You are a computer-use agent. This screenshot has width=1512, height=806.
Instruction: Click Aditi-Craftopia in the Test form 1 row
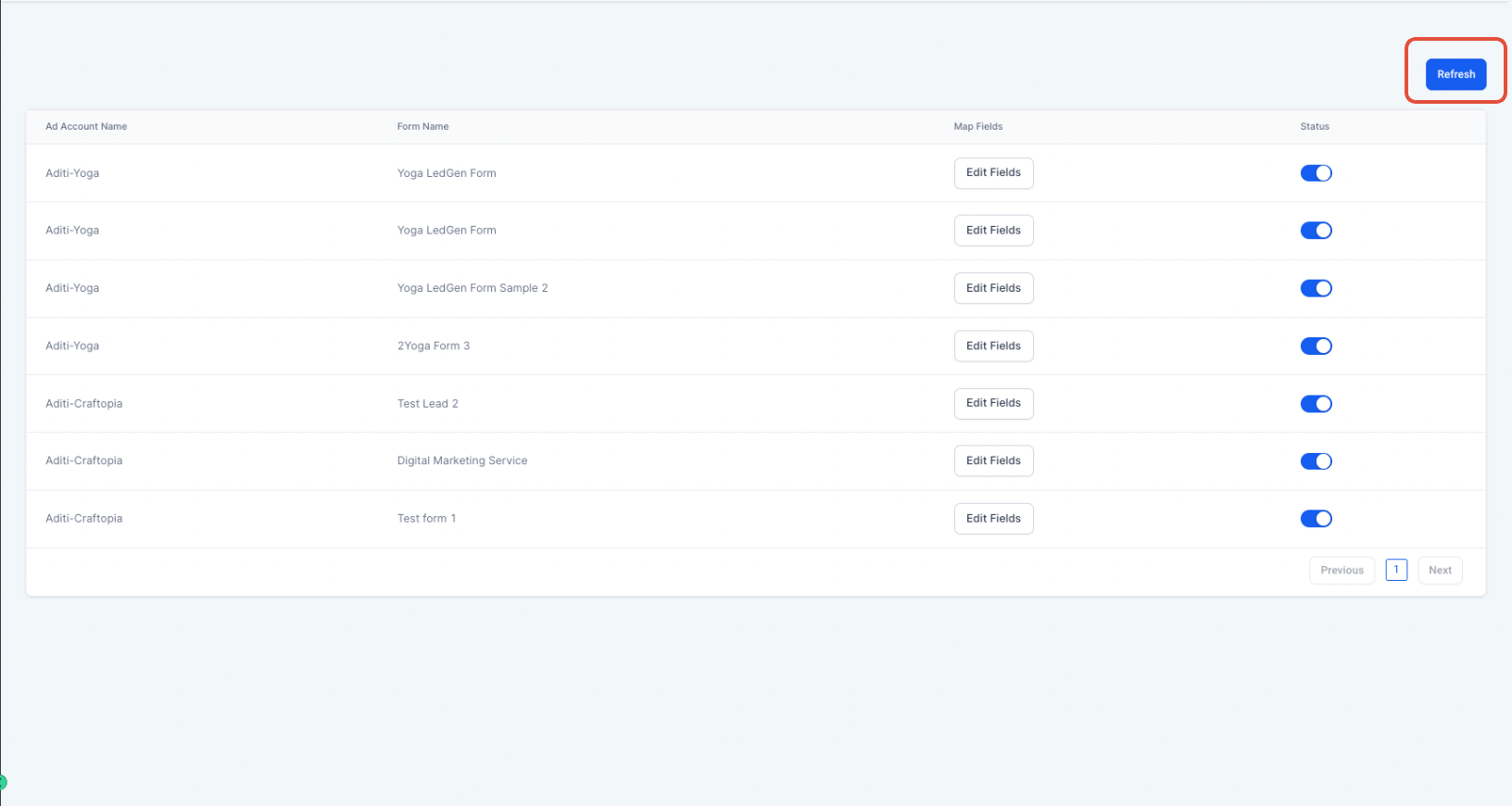pyautogui.click(x=84, y=519)
